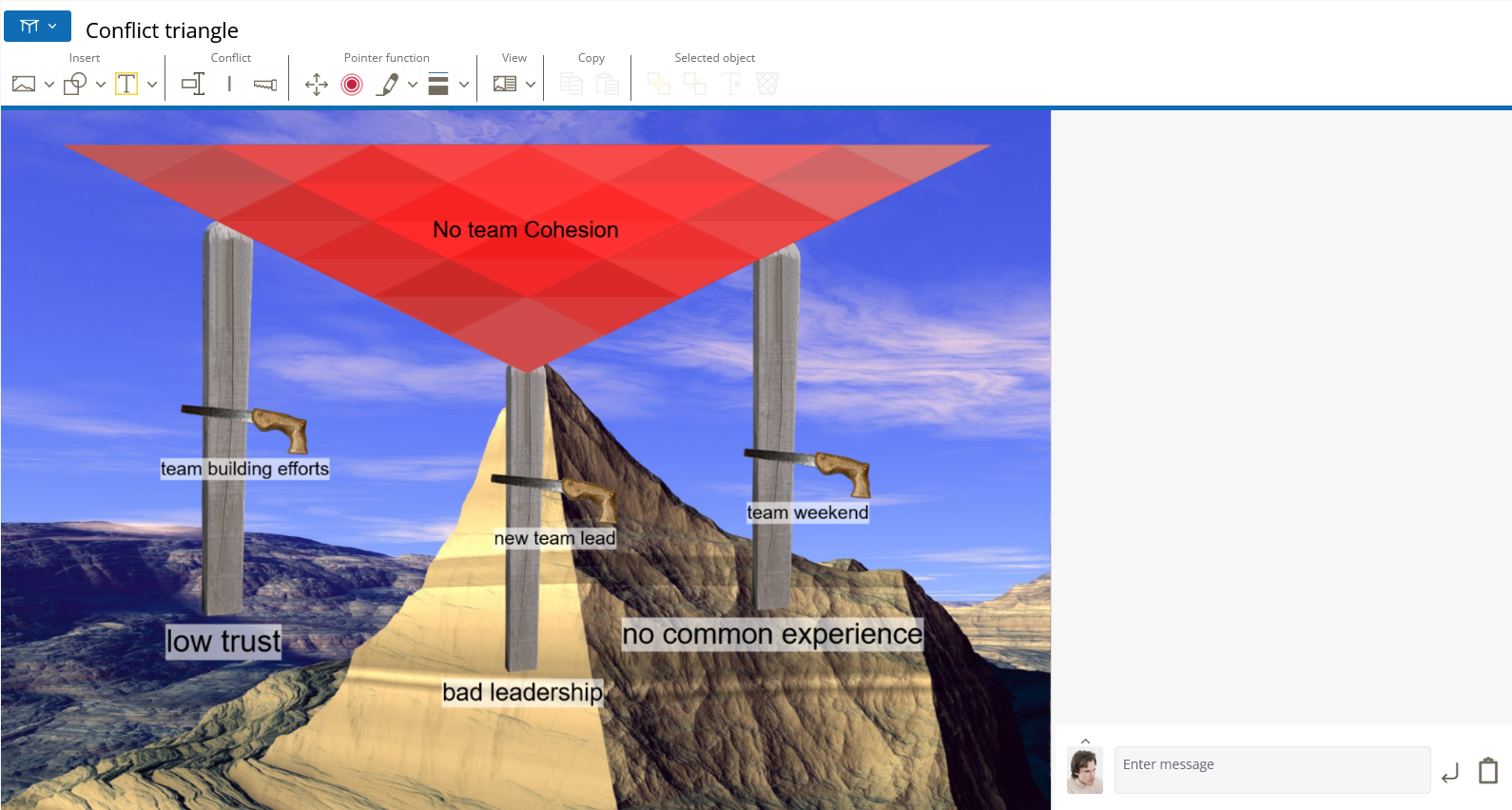Click the Copy icon in Copy group
1512x810 pixels.
(572, 85)
